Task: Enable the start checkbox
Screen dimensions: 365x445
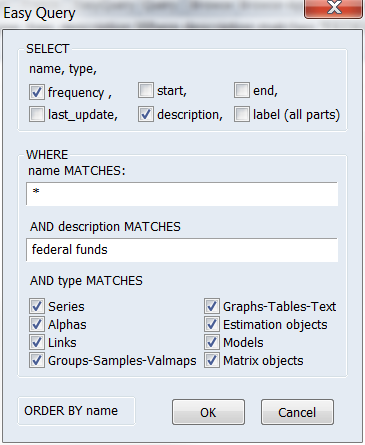Action: 146,90
